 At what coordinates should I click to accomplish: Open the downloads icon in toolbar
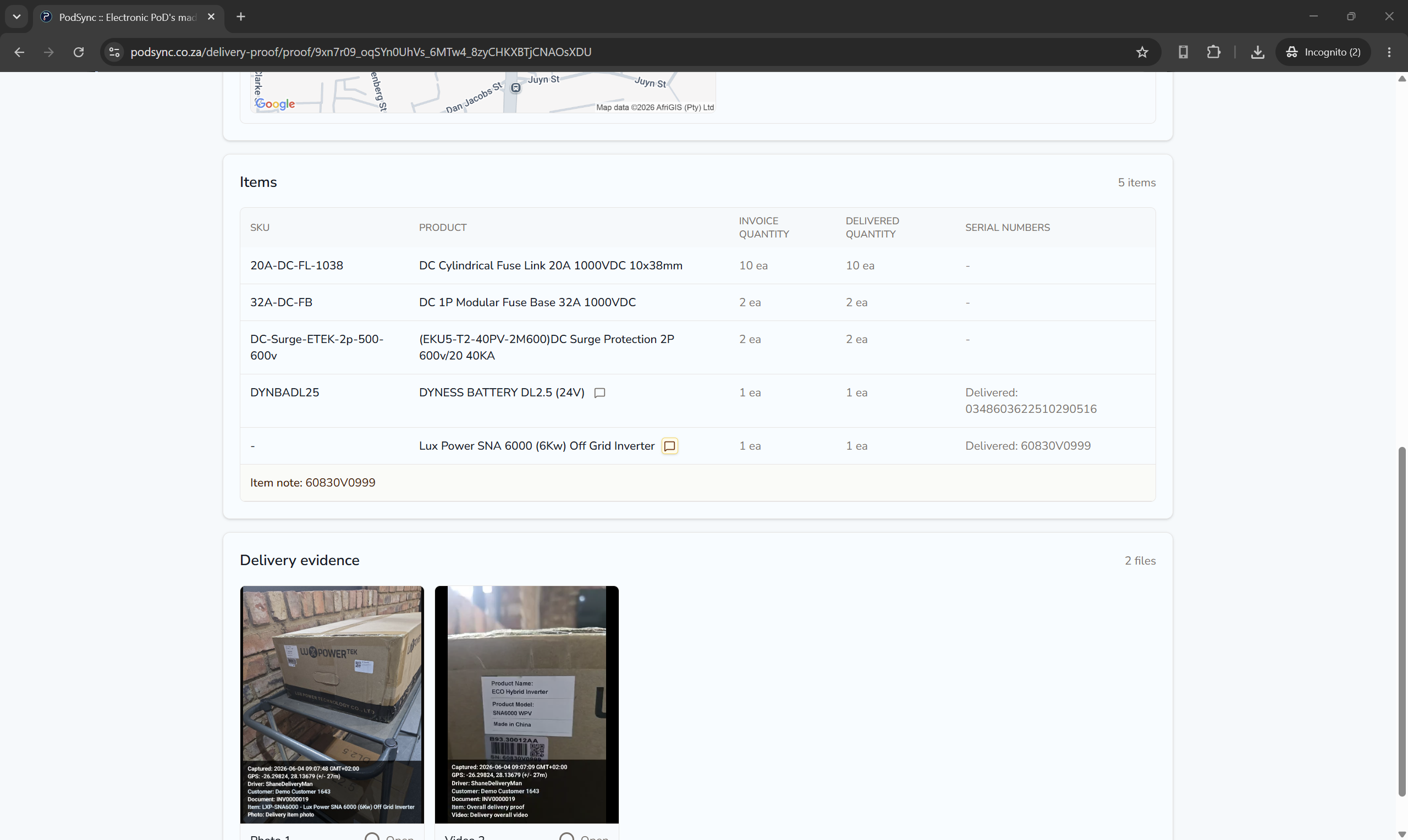pyautogui.click(x=1257, y=52)
